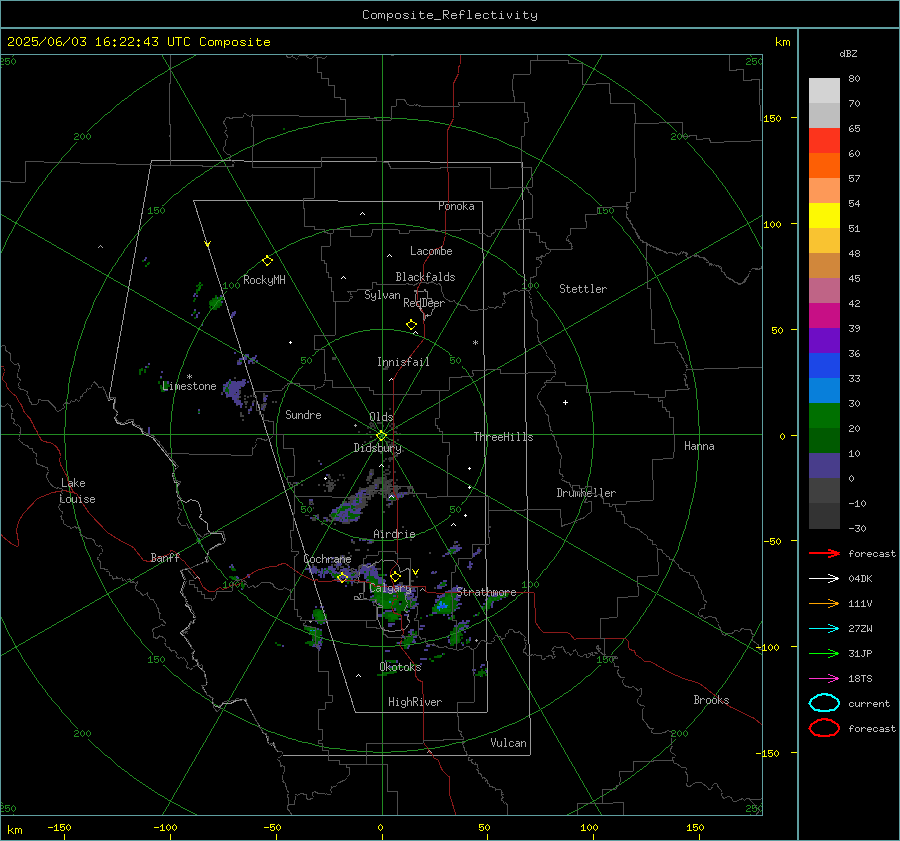Click the yellow diamond marker near Cochrane
Screen dimensions: 900x841
pyautogui.click(x=342, y=578)
